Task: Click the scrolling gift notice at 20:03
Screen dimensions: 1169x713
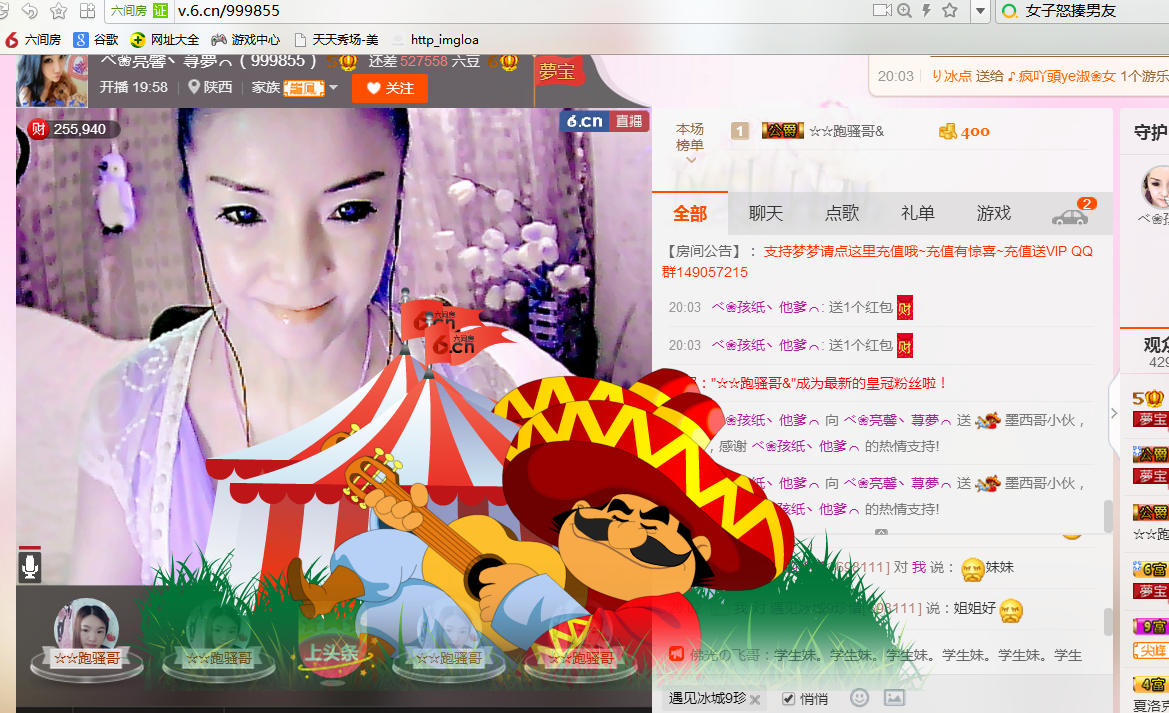Action: click(1021, 76)
